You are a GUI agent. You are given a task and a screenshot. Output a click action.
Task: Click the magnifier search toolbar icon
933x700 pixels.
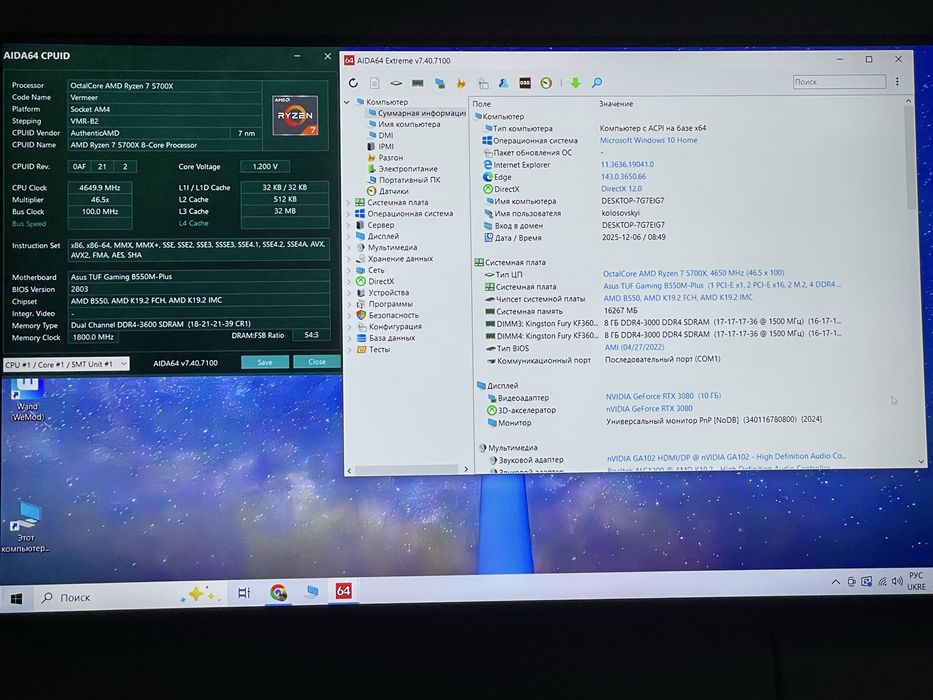596,83
